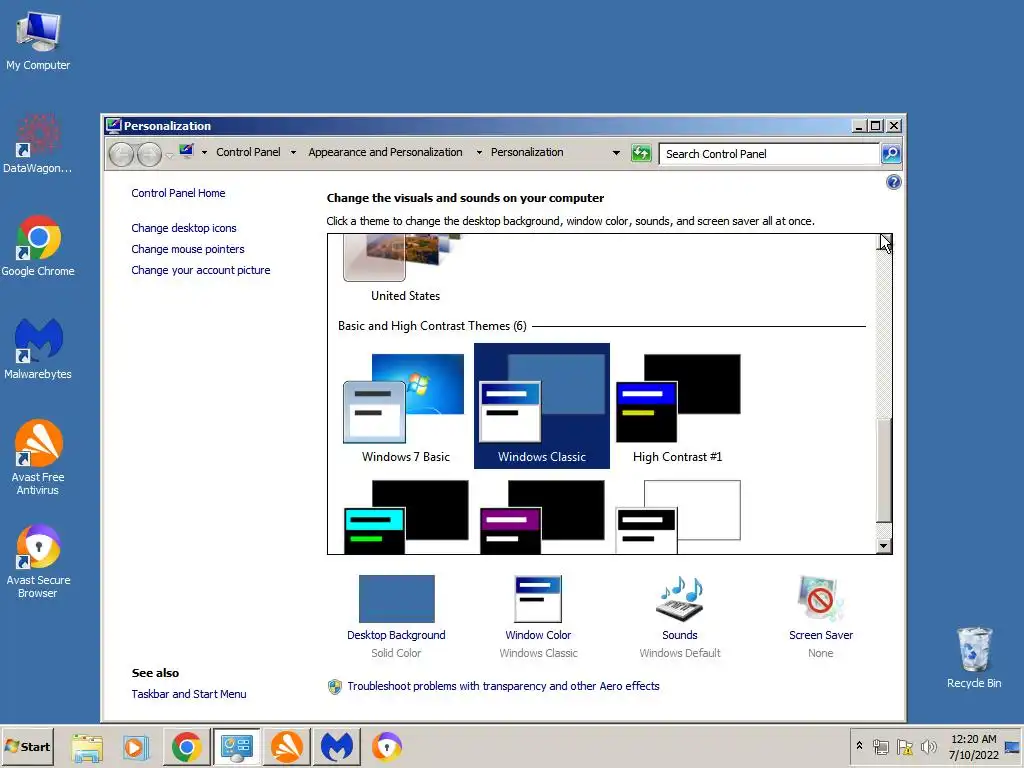1024x768 pixels.
Task: Click the green Refresh button
Action: click(641, 153)
